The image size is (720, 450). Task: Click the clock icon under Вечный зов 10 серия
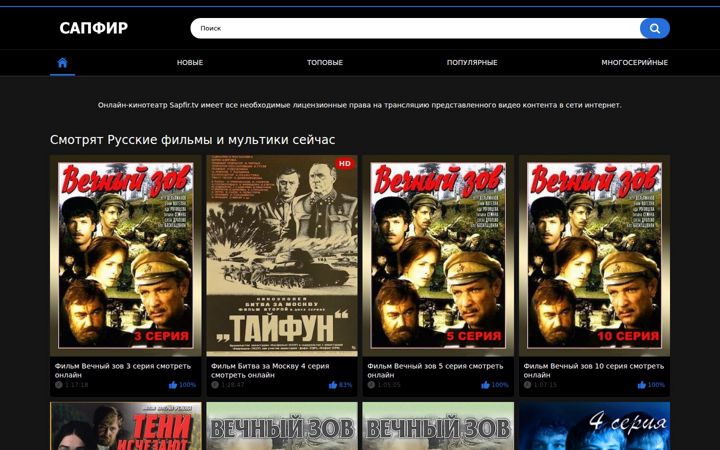click(x=527, y=385)
